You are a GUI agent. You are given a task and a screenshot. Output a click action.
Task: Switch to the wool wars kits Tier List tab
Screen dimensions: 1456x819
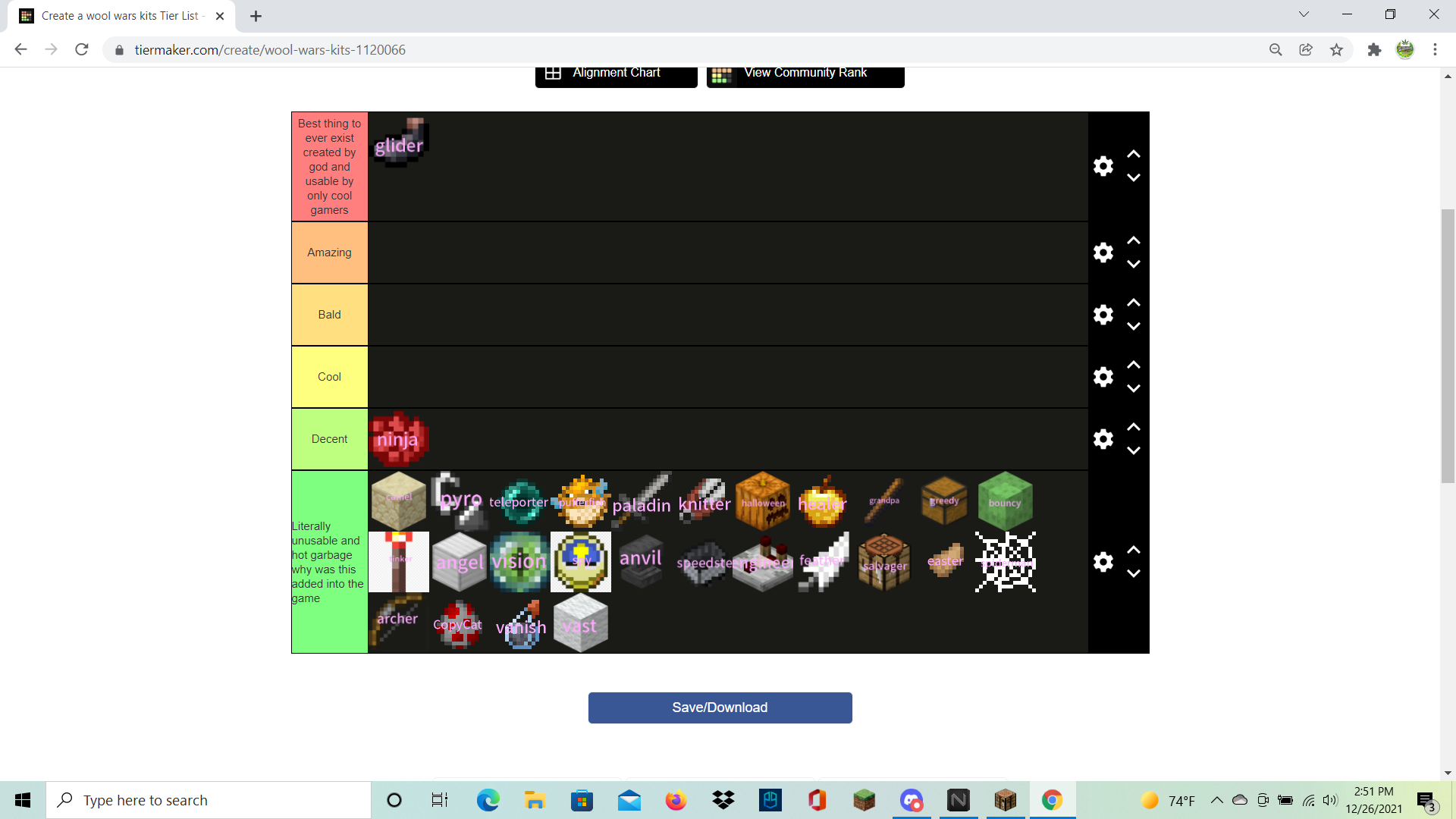click(x=121, y=16)
